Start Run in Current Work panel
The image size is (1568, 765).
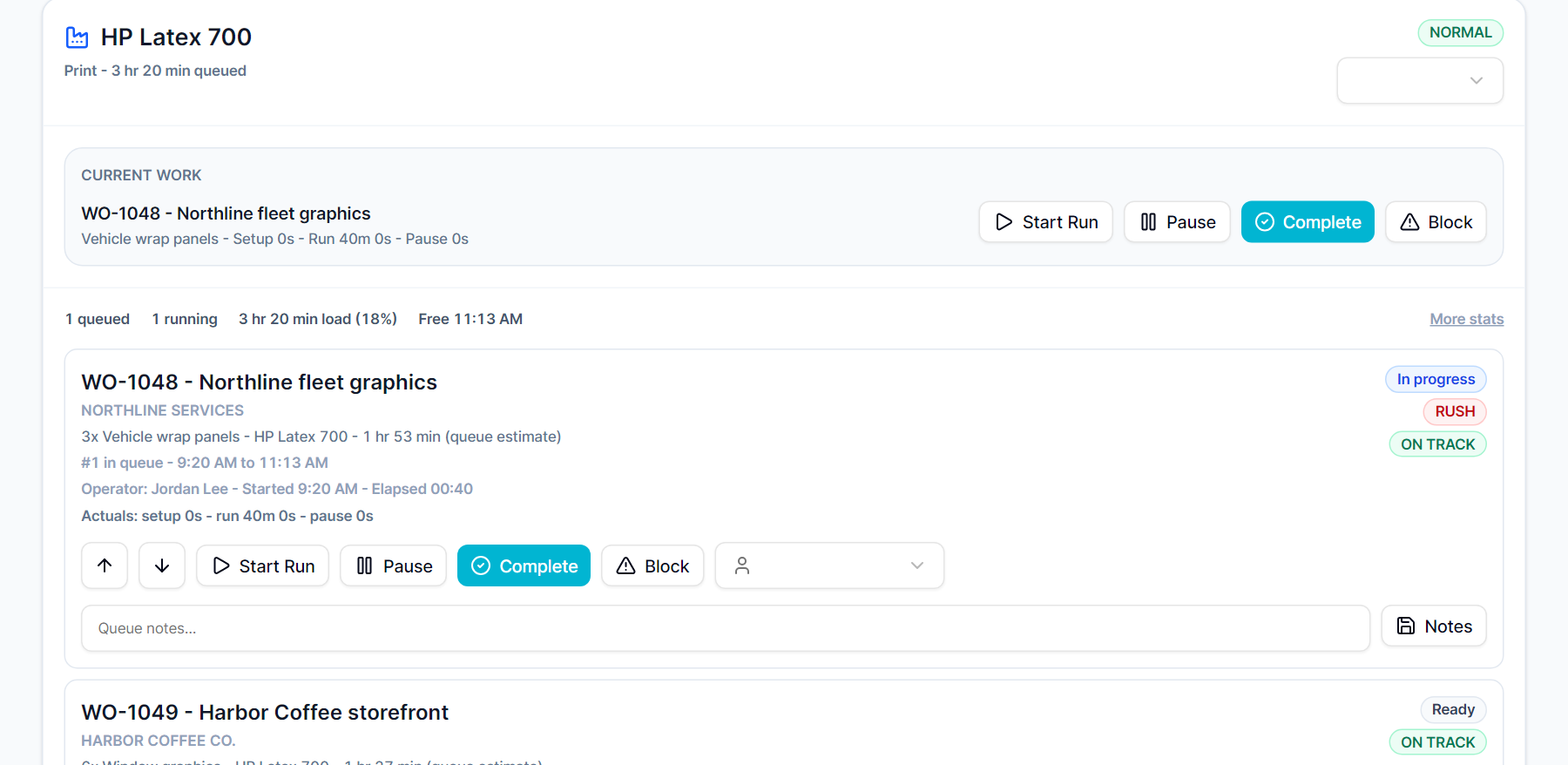(x=1046, y=222)
